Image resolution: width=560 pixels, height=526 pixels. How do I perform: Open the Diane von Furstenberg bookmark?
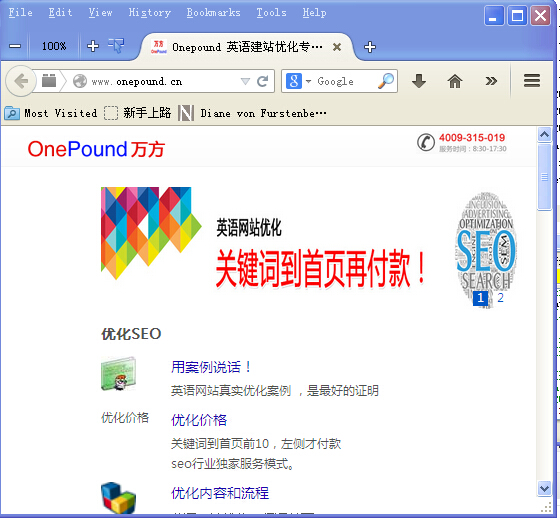point(252,114)
